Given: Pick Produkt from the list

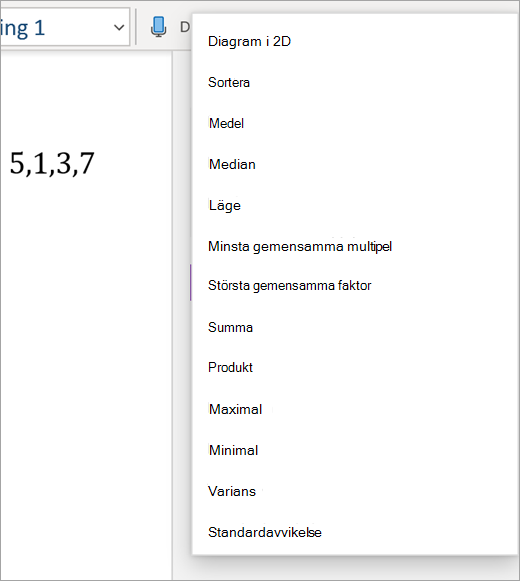Looking at the screenshot, I should 230,367.
